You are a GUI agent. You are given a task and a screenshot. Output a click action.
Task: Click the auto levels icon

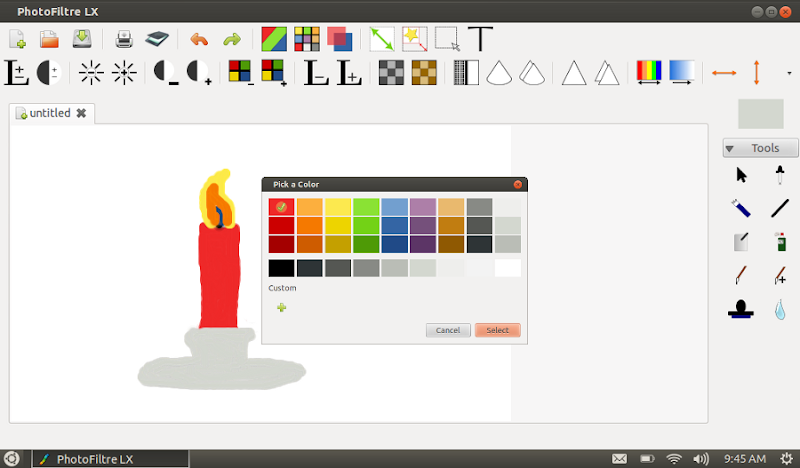[x=16, y=72]
